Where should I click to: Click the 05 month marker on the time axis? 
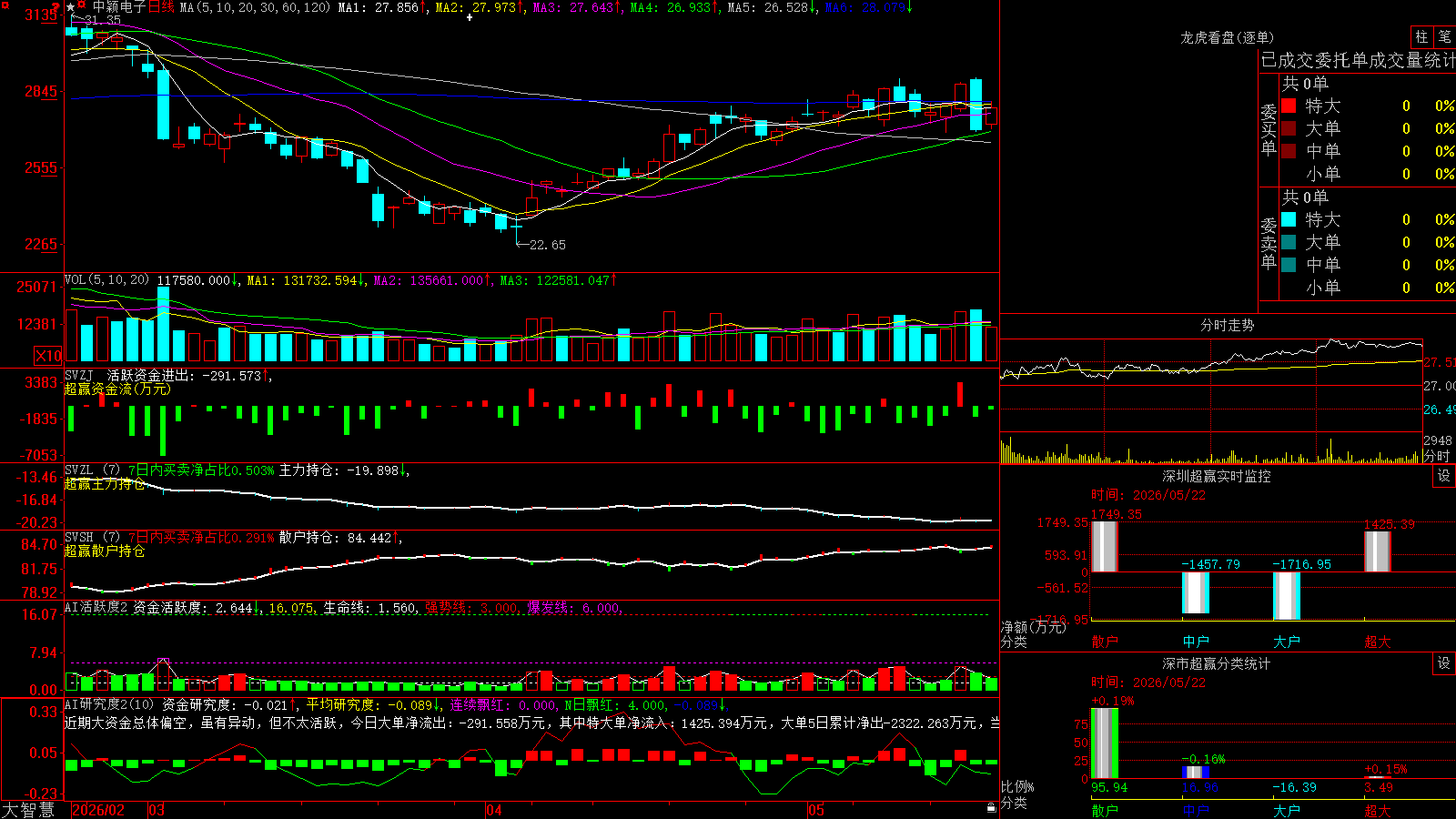click(x=816, y=810)
